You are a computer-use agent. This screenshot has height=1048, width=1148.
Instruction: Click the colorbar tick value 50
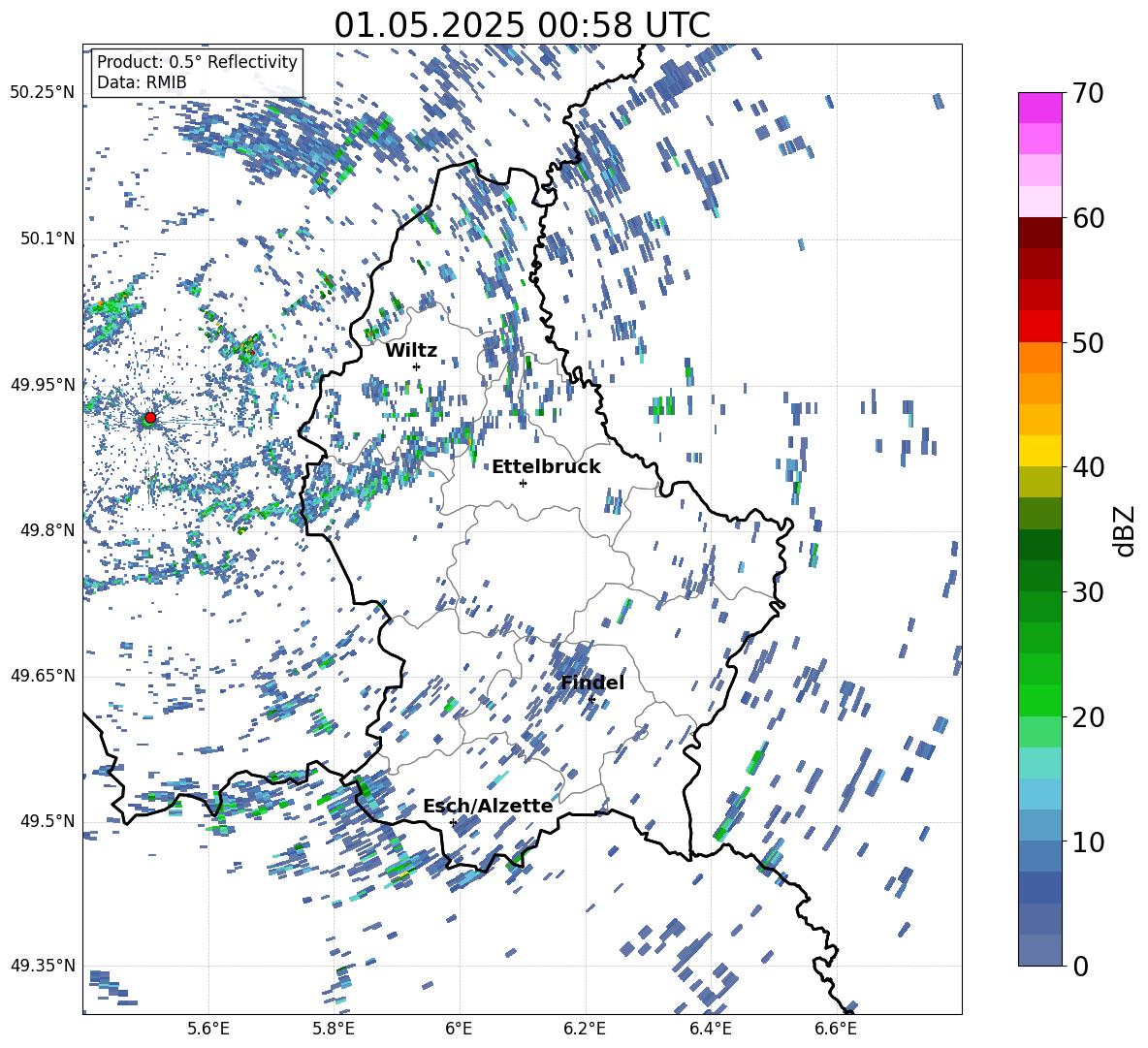coord(1089,343)
